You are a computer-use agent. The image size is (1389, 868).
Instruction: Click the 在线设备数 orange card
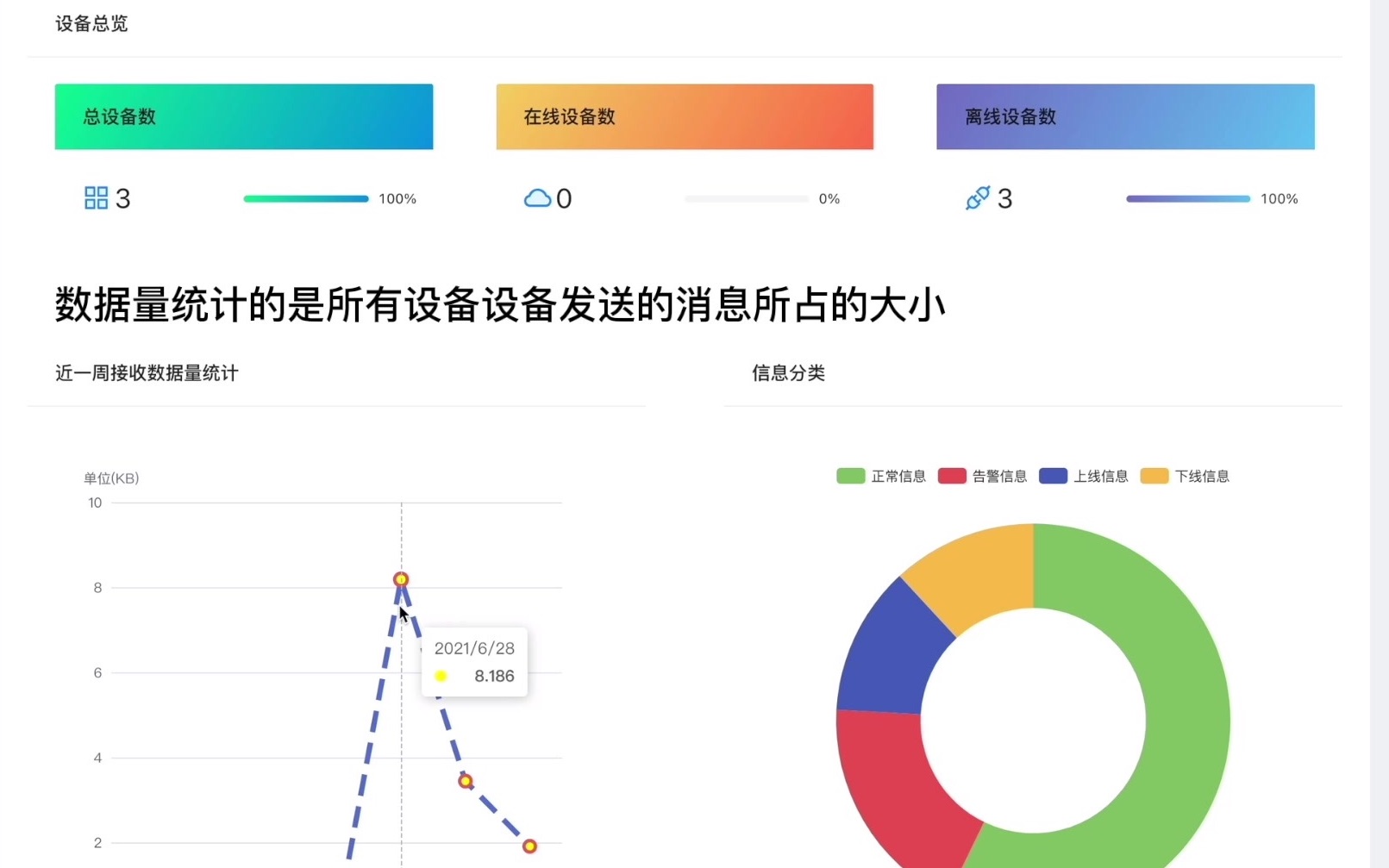click(x=685, y=116)
